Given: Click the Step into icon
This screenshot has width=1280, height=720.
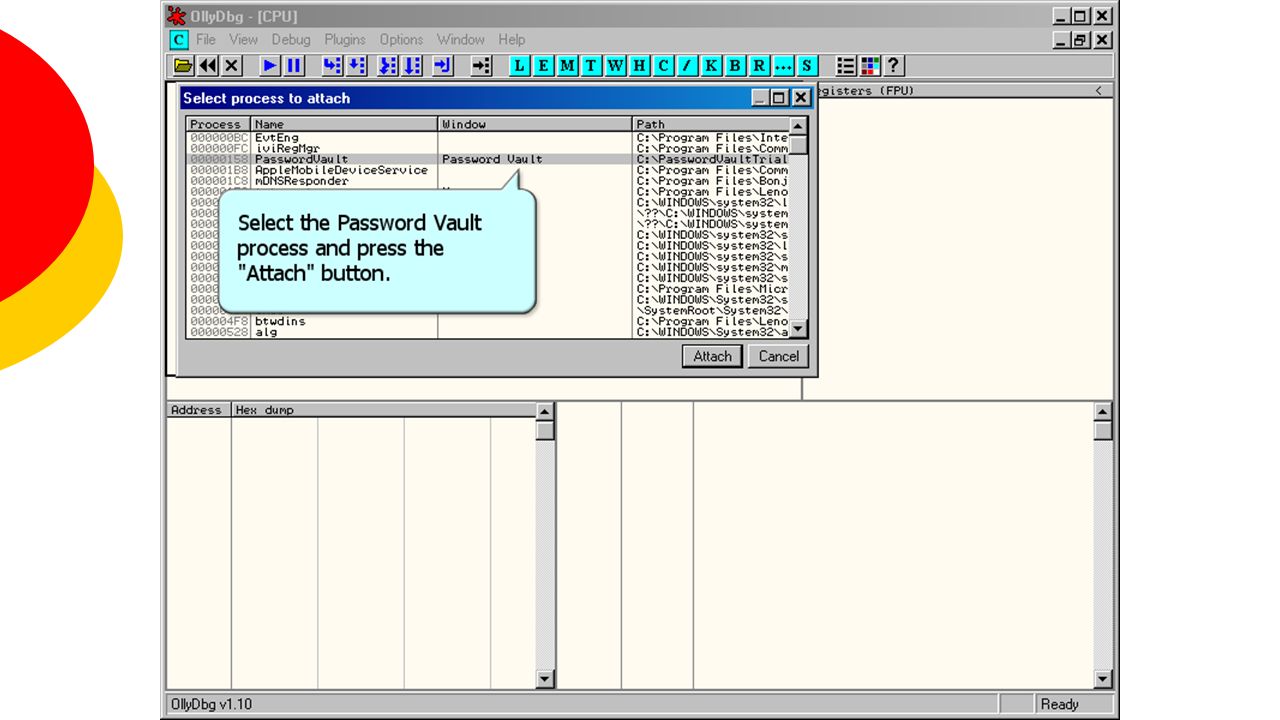Looking at the screenshot, I should [332, 65].
